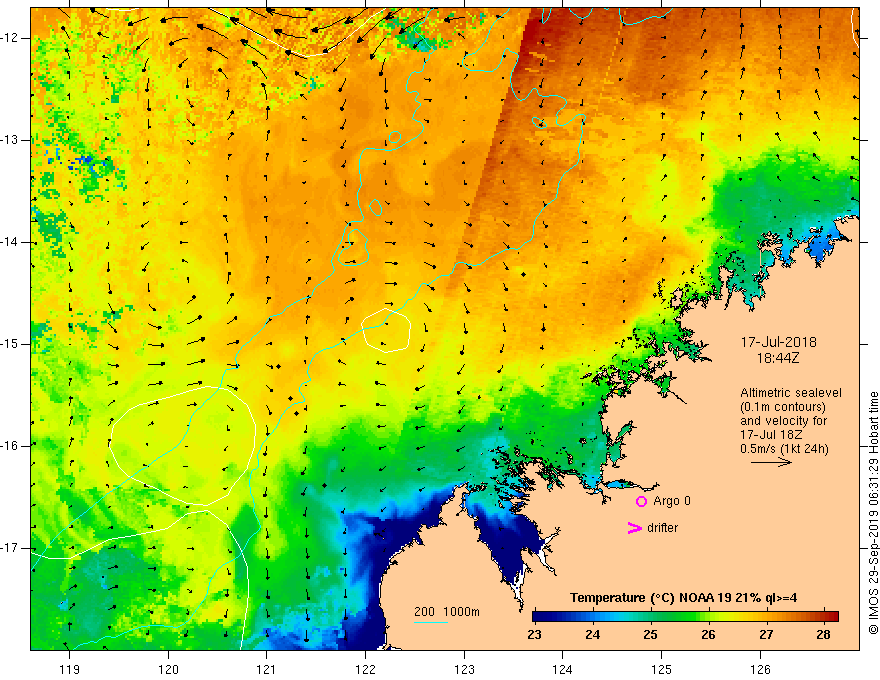Click color bar tick label 27

coord(766,635)
